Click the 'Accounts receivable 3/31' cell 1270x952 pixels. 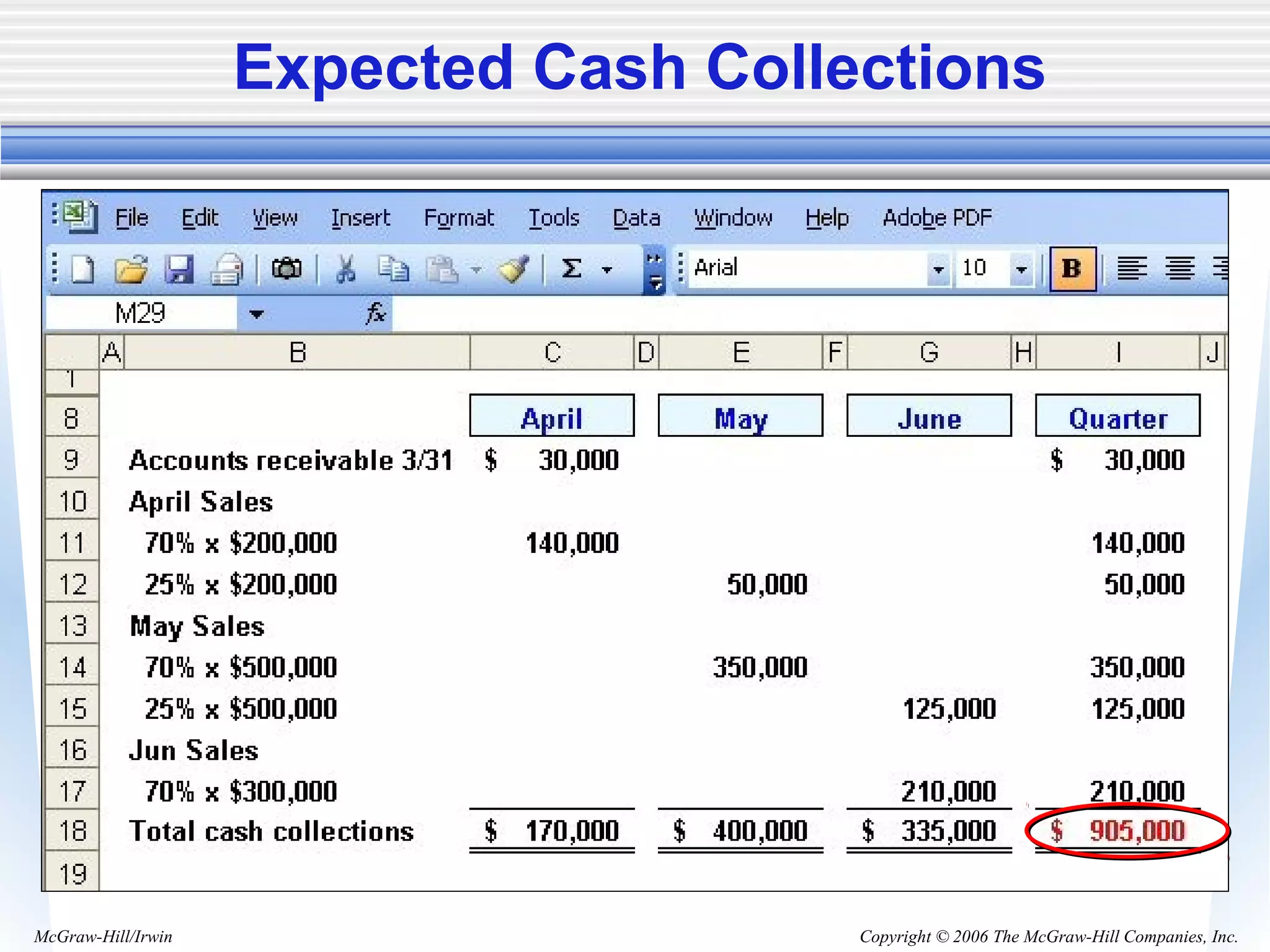[x=291, y=461]
